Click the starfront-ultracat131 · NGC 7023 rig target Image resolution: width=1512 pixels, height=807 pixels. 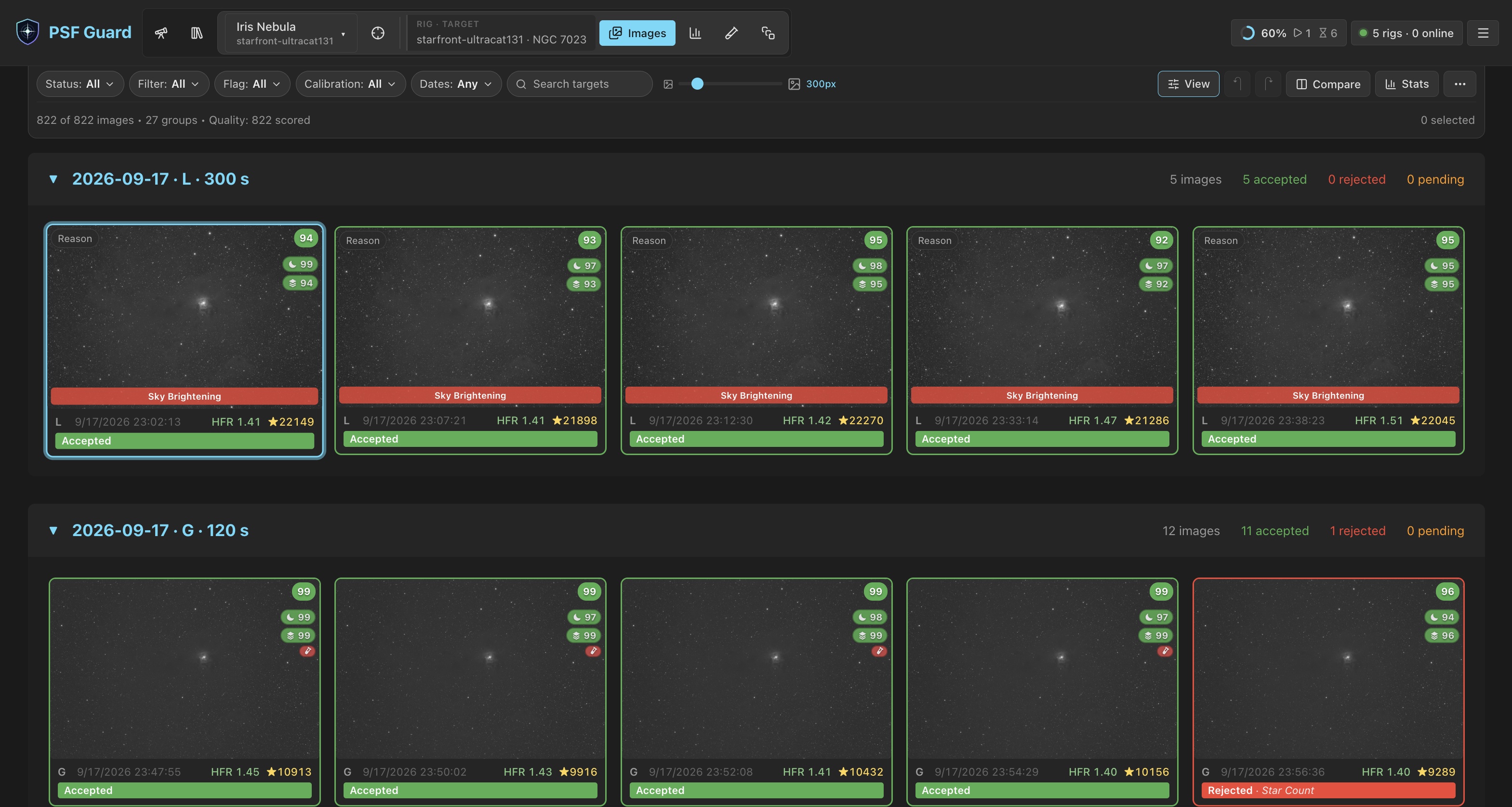(501, 33)
